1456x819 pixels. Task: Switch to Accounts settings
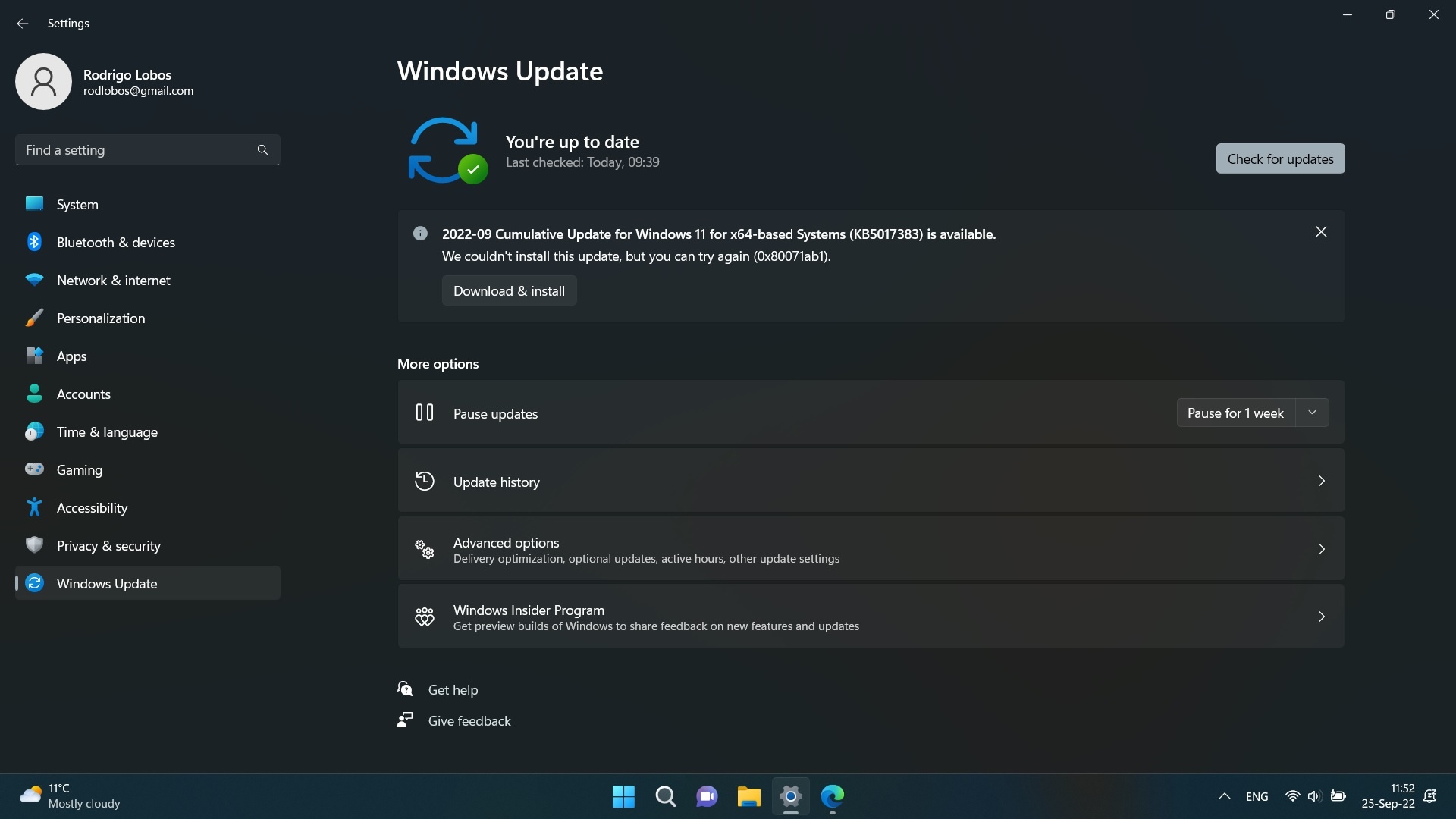click(x=148, y=394)
